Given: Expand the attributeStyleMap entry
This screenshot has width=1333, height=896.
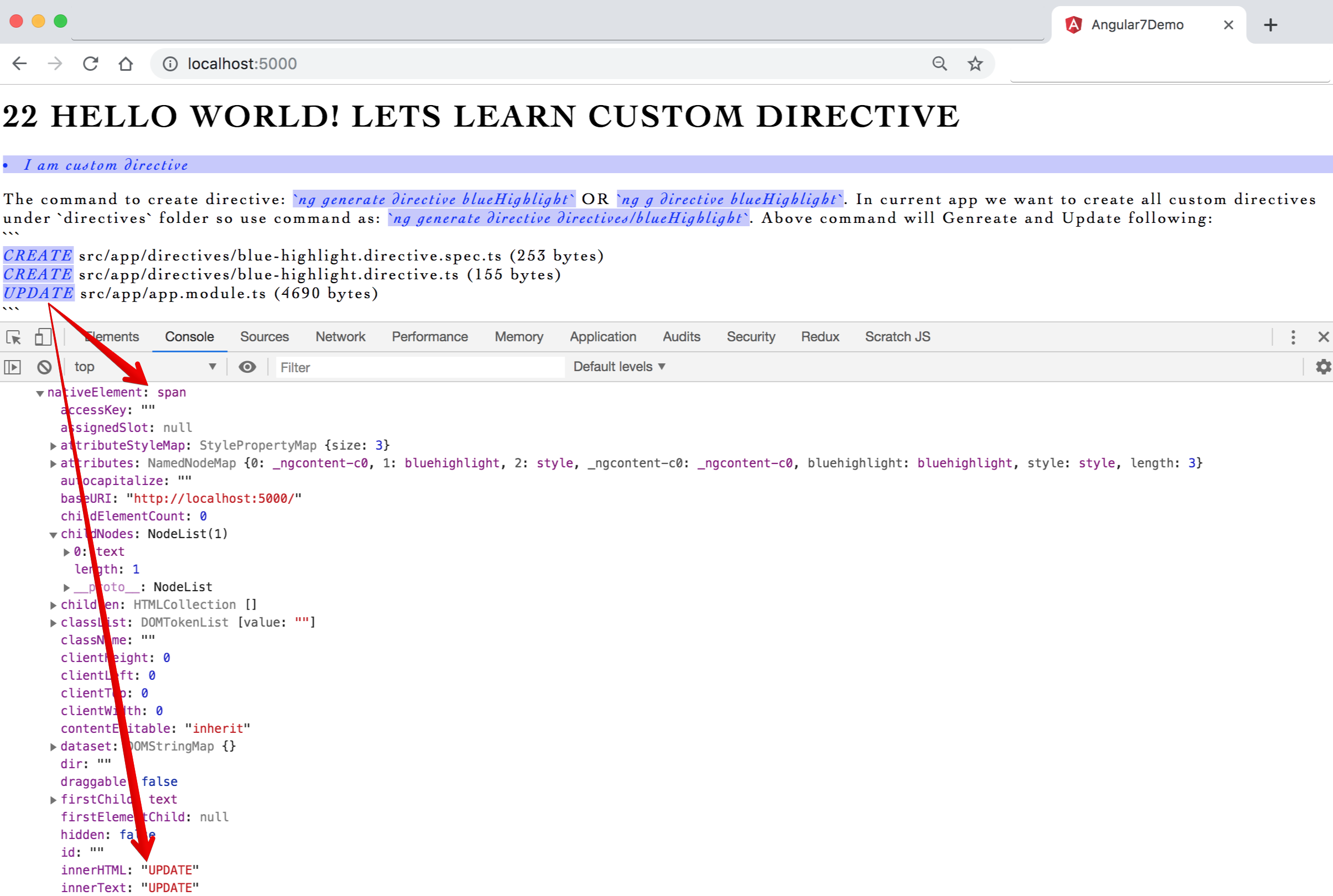Looking at the screenshot, I should point(53,446).
